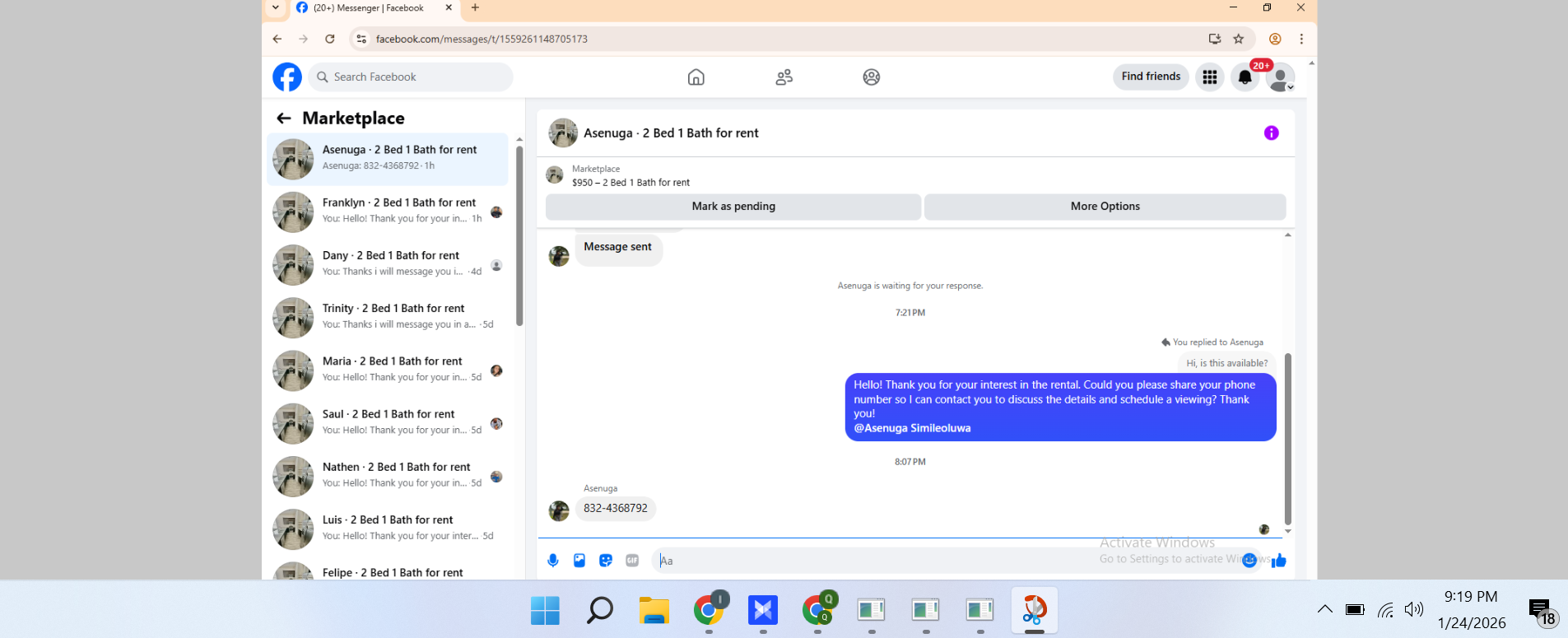1568x638 pixels.
Task: Open the Facebook menu grid icon
Action: (1210, 77)
